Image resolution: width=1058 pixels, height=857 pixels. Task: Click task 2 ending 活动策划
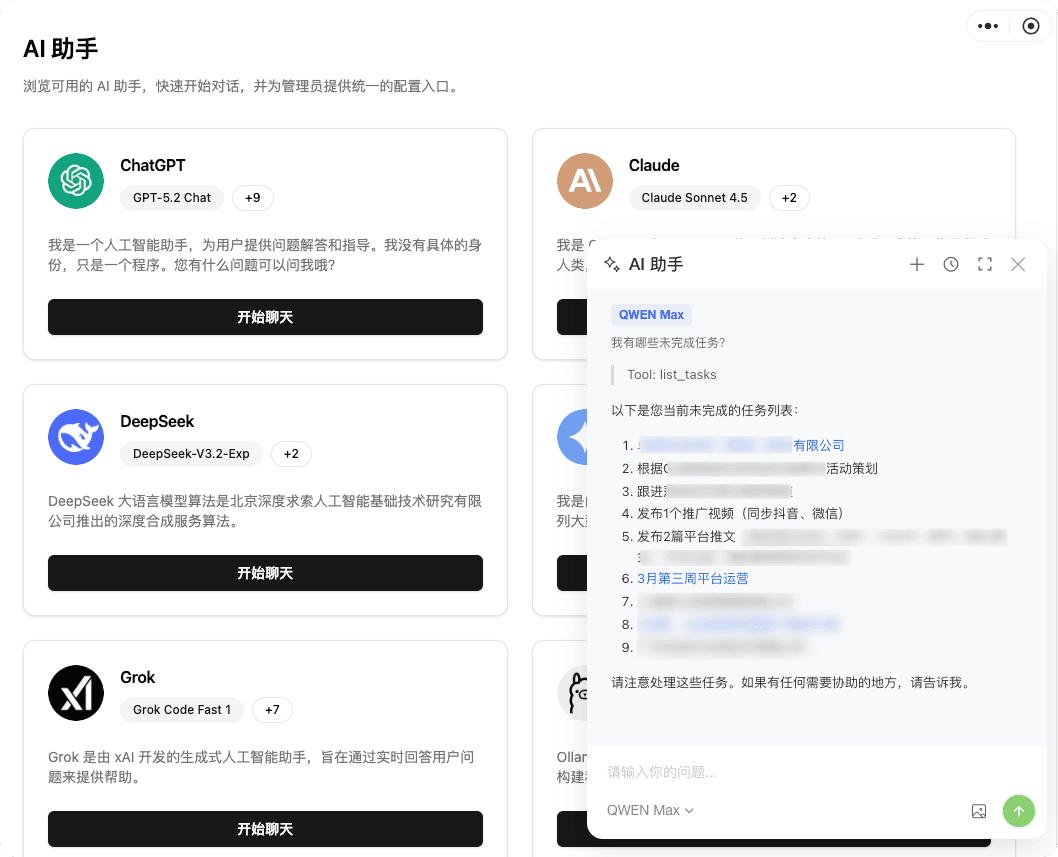(x=757, y=468)
